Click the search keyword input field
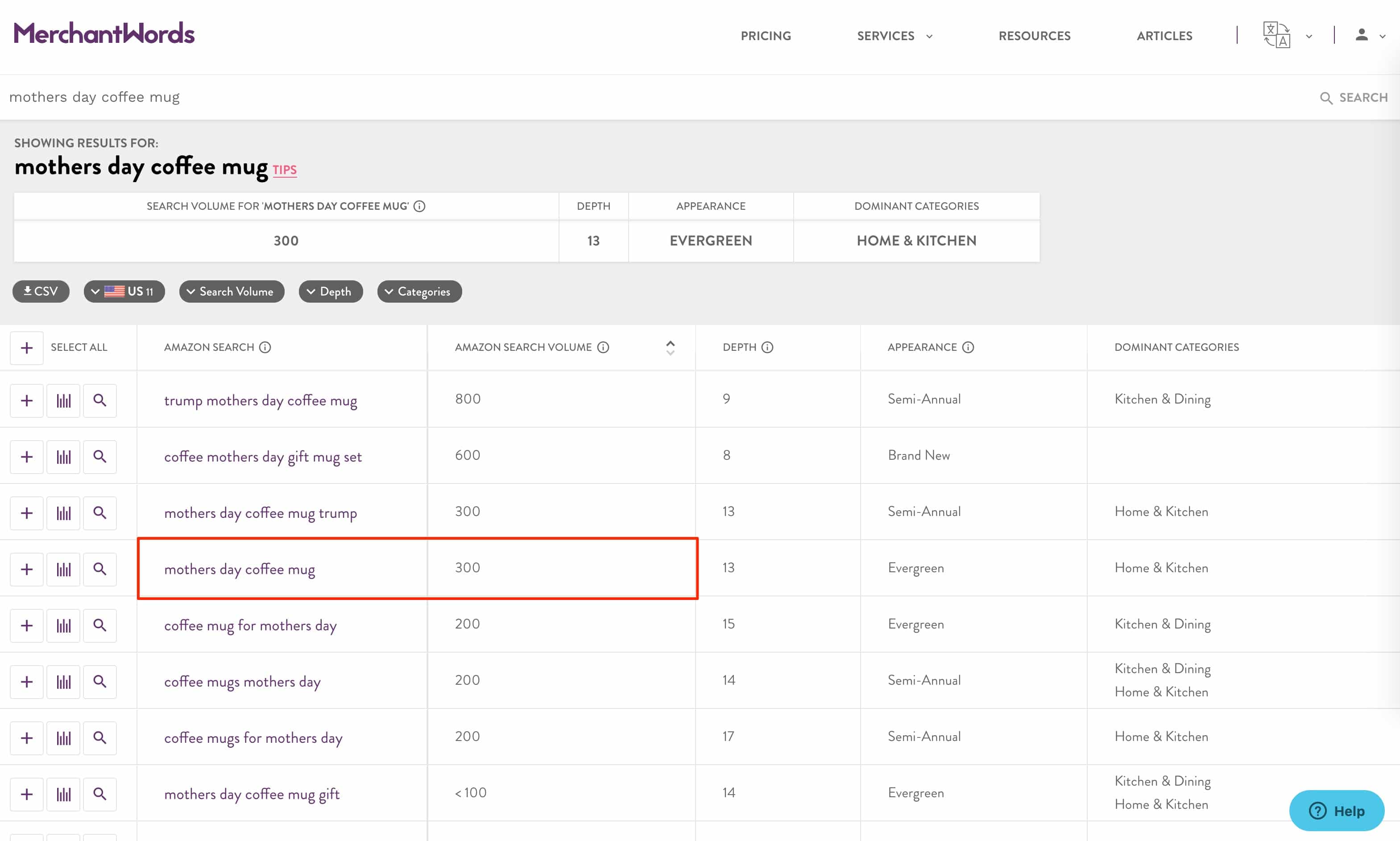This screenshot has height=841, width=1400. 623,97
